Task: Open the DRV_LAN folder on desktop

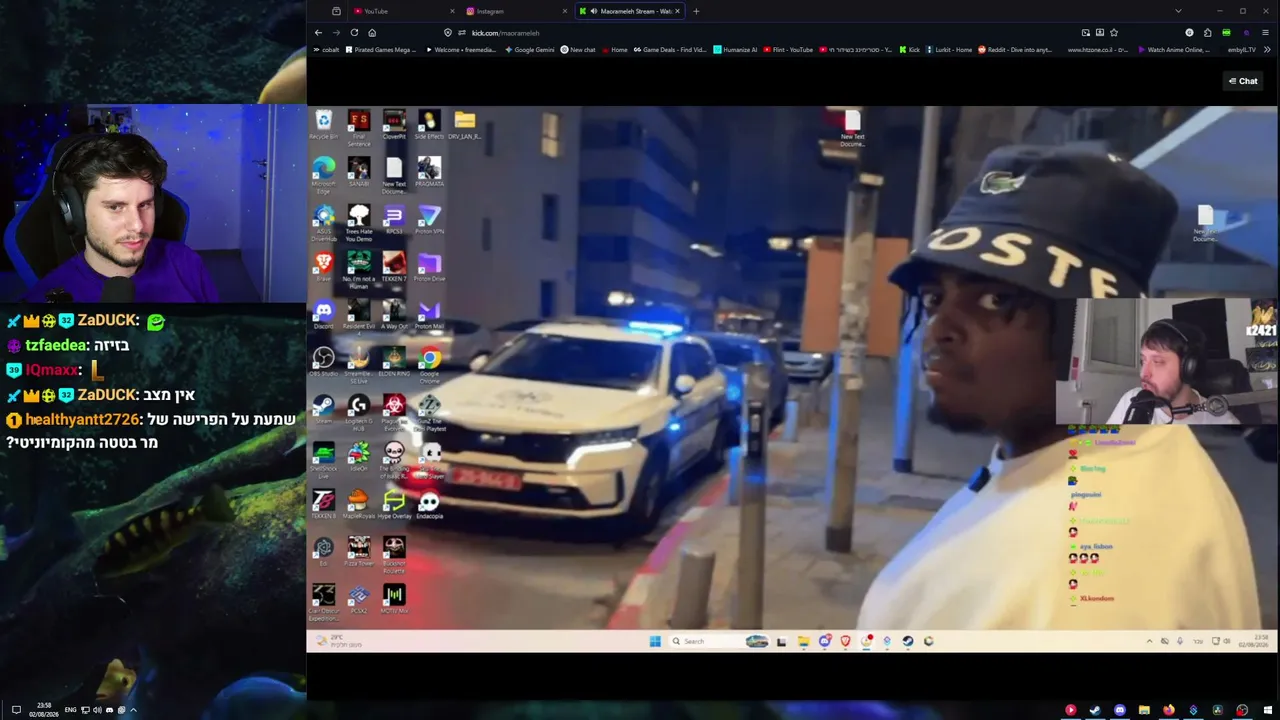Action: (x=464, y=125)
